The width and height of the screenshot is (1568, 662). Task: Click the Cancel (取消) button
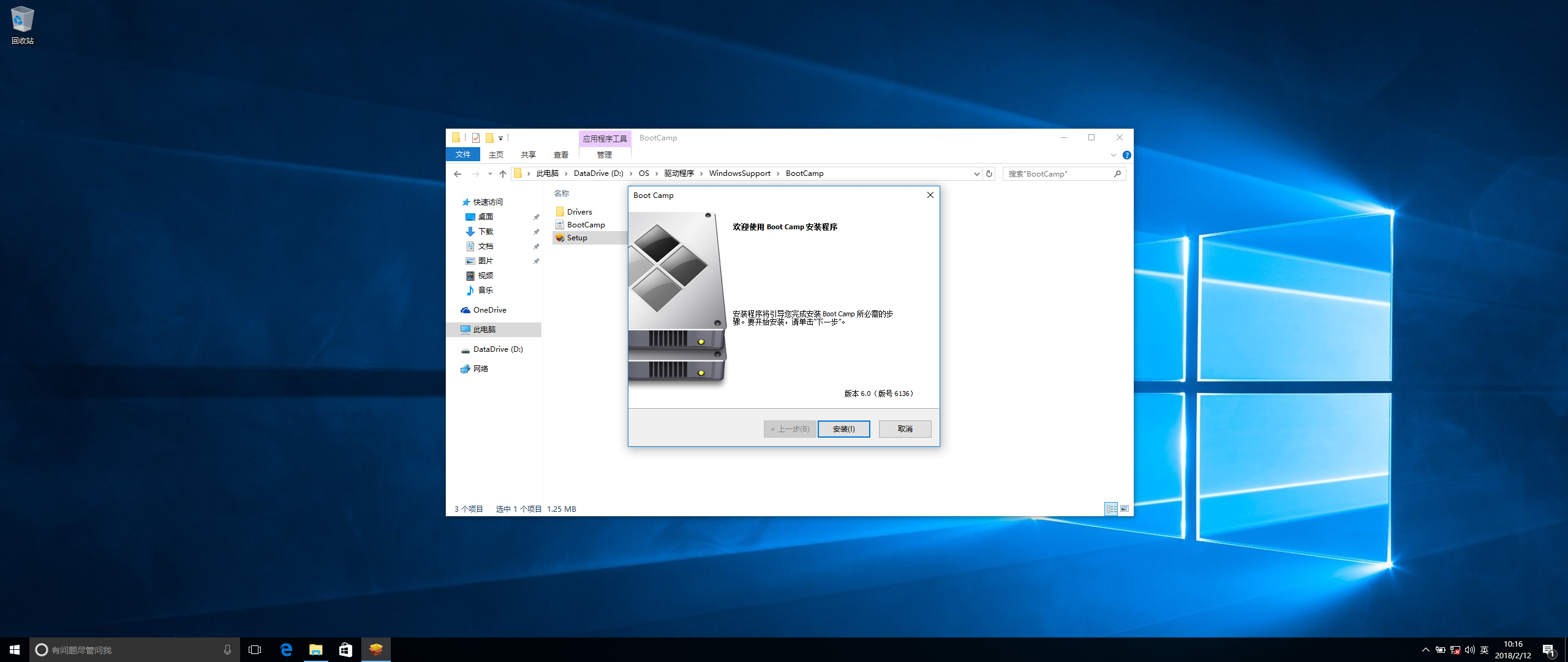(905, 429)
